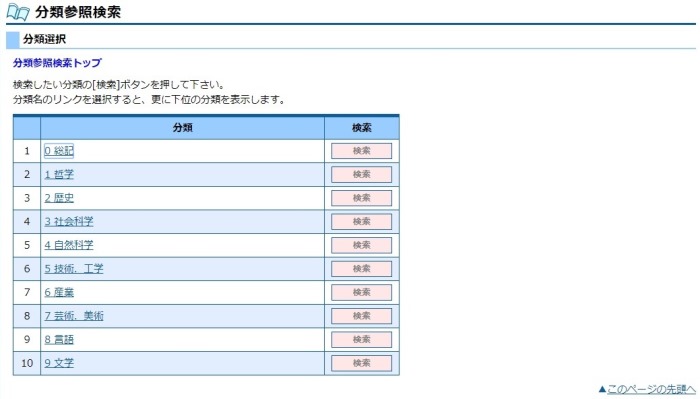Click 検索 button for 2 歴史 row

point(362,198)
